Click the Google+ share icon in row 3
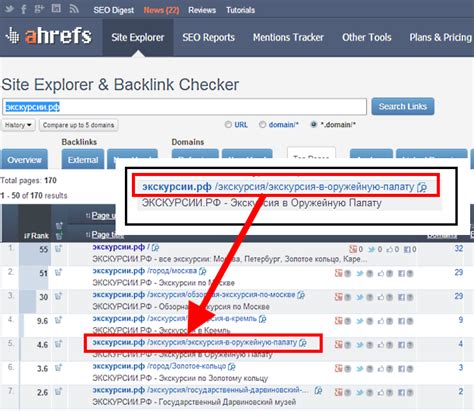Image resolution: width=474 pixels, height=411 pixels. click(339, 297)
